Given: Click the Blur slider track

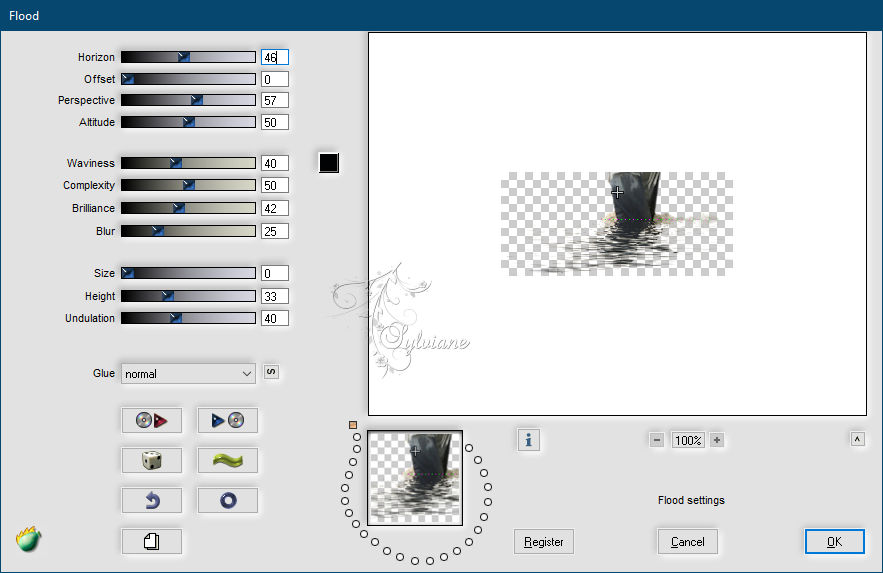Looking at the screenshot, I should pos(188,231).
